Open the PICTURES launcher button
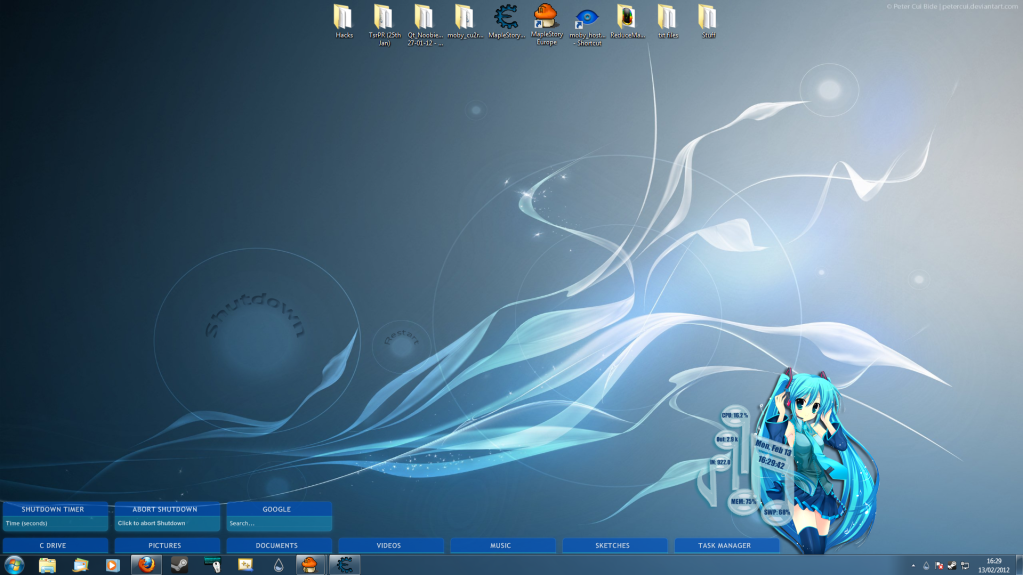 pyautogui.click(x=165, y=545)
